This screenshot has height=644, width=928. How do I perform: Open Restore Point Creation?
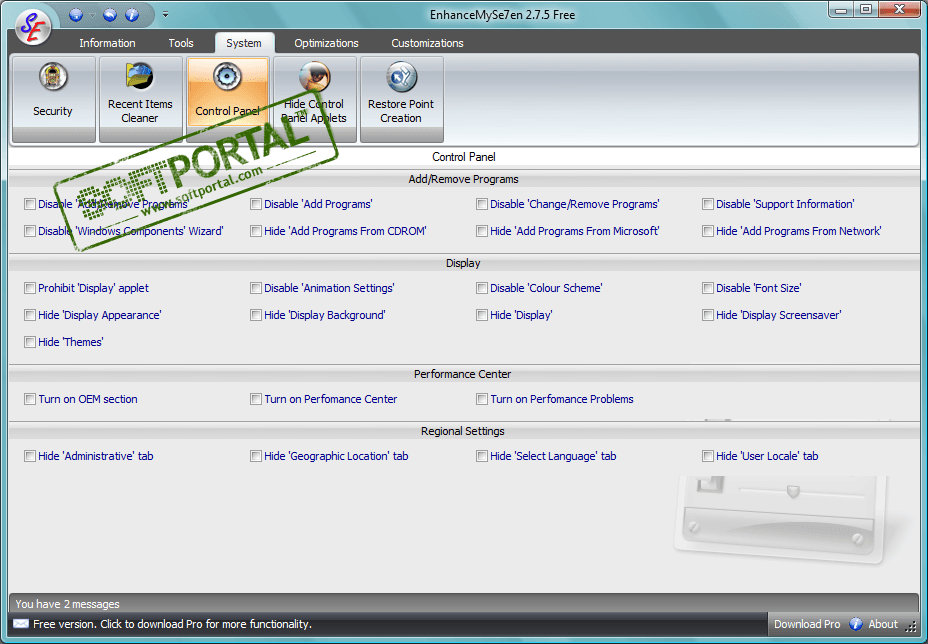(x=401, y=99)
